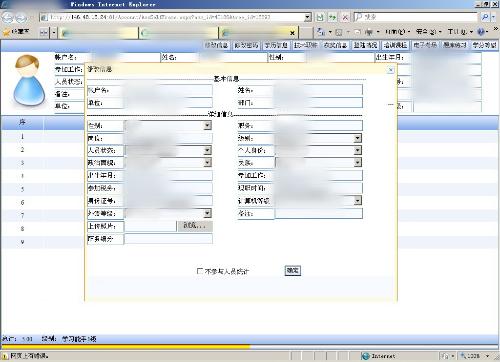
Task: Open the 学分等级 page tab
Action: (484, 45)
